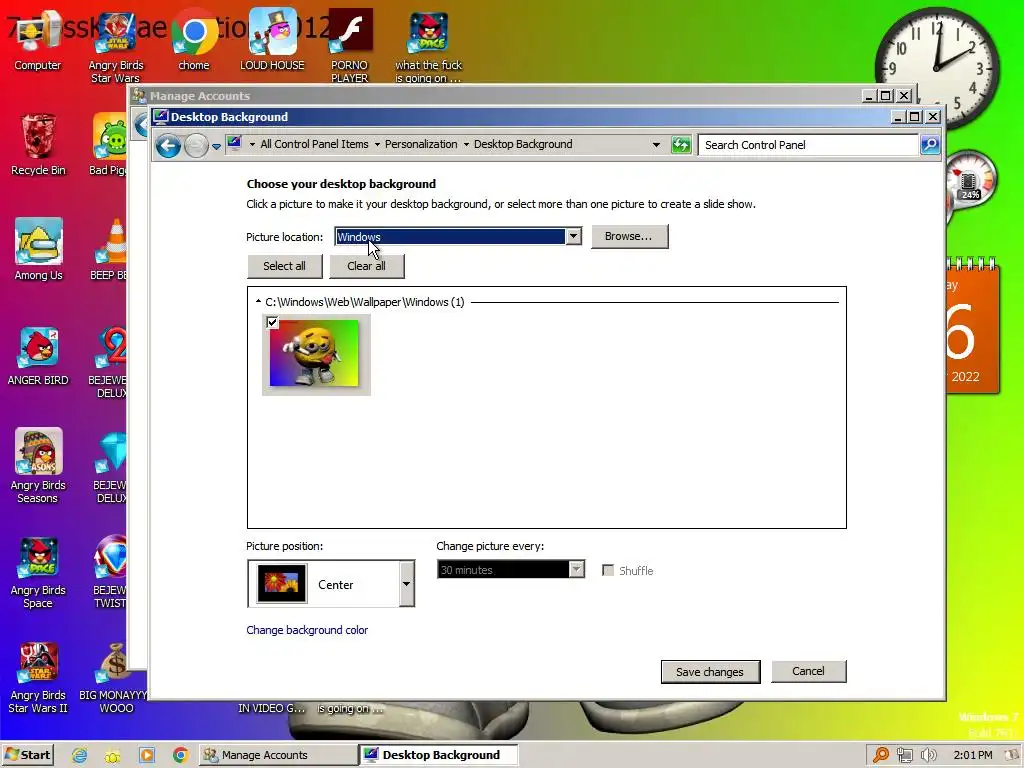1024x768 pixels.
Task: Open the LOUD HOUSE desktop icon
Action: point(272,40)
